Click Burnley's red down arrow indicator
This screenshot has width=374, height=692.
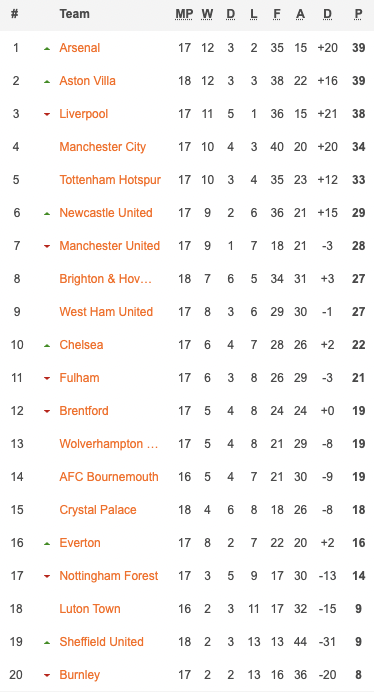pyautogui.click(x=47, y=675)
